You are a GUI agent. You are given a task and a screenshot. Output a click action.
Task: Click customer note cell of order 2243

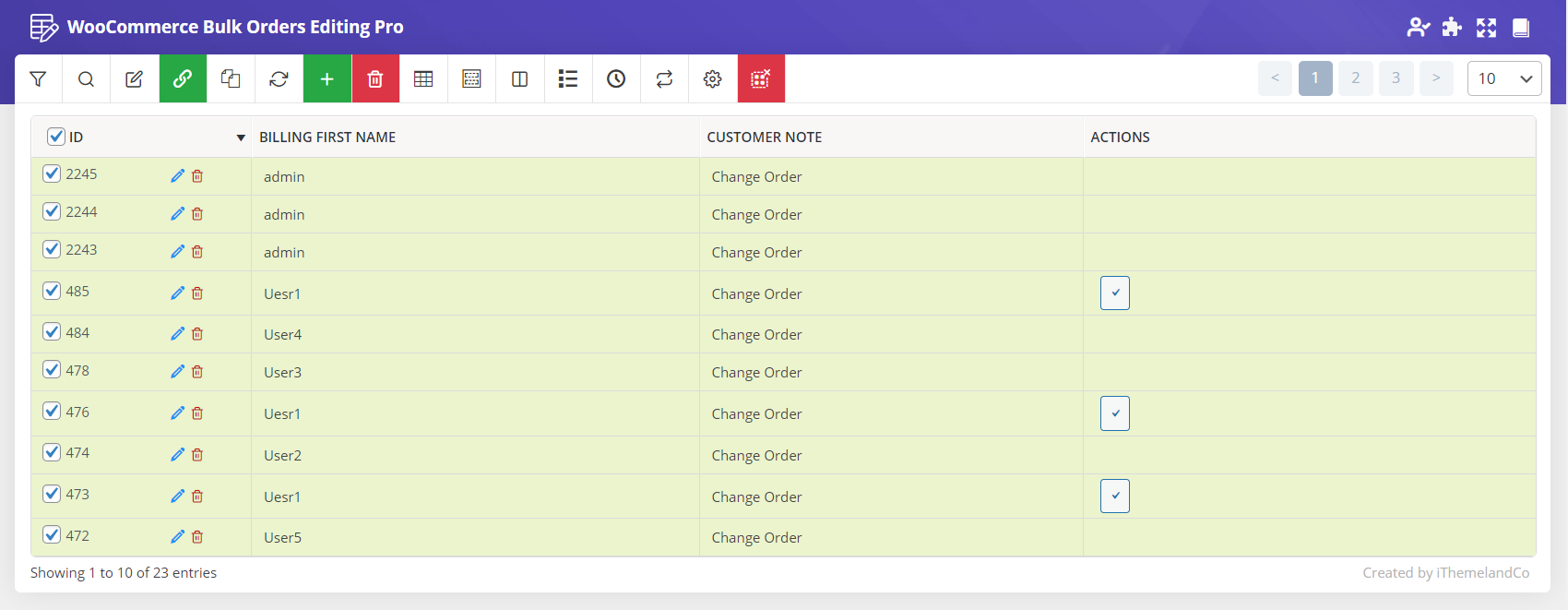click(891, 252)
